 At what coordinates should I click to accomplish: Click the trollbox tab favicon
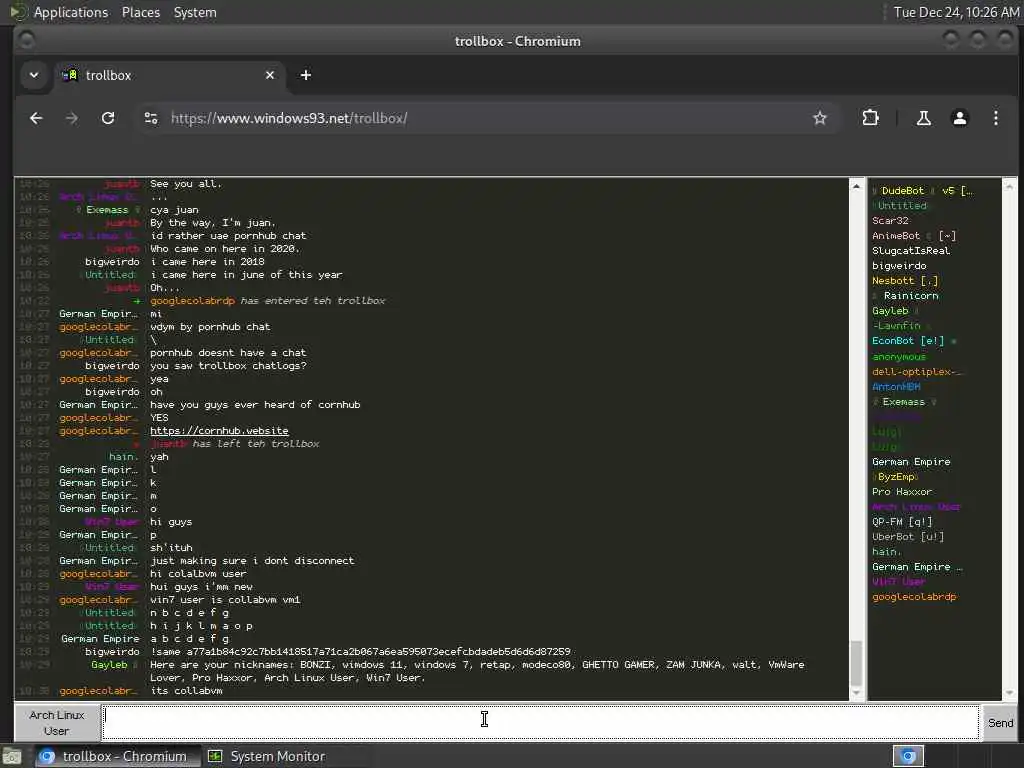[x=69, y=75]
